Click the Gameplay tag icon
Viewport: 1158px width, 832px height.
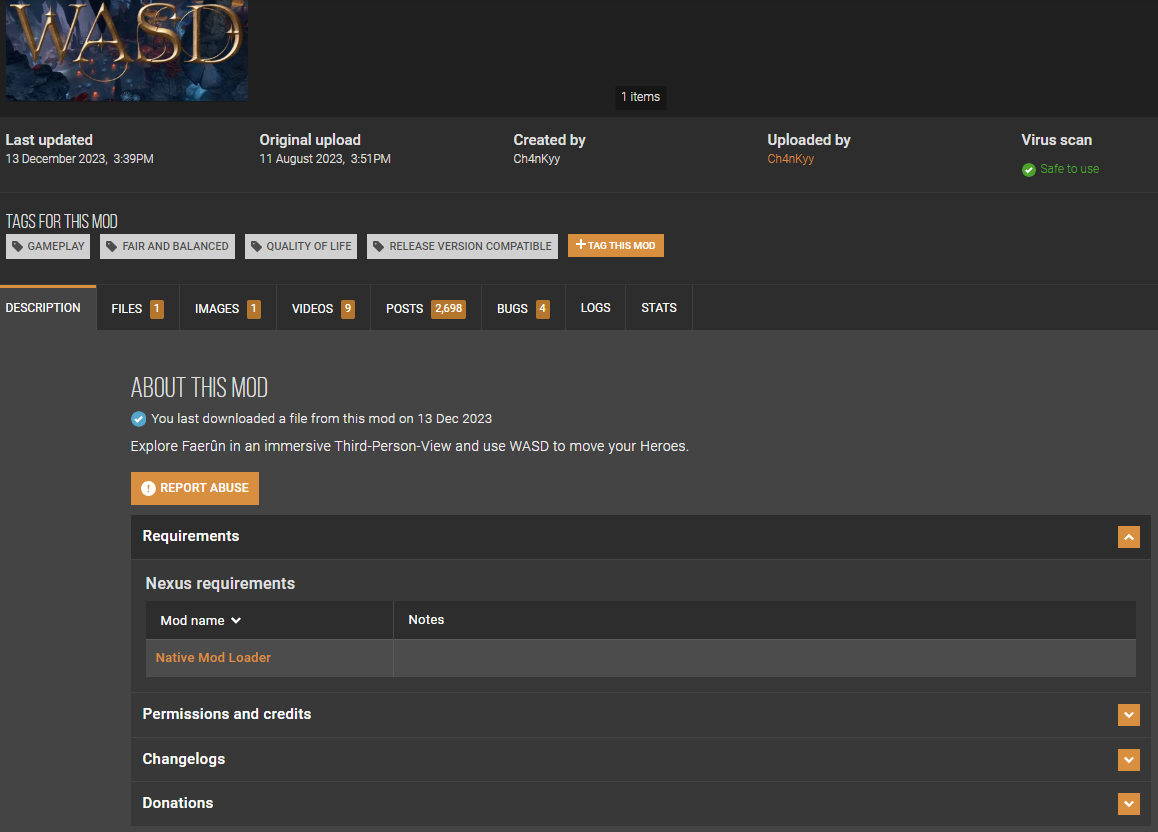click(x=18, y=247)
